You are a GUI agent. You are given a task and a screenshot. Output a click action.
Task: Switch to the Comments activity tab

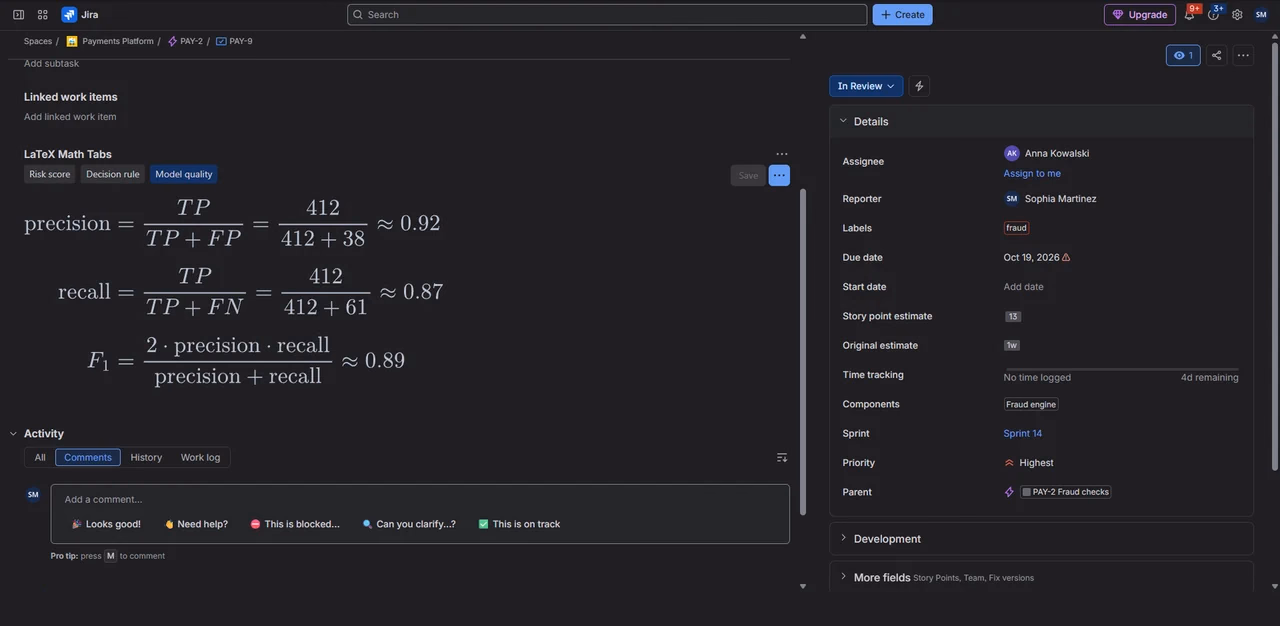(88, 457)
